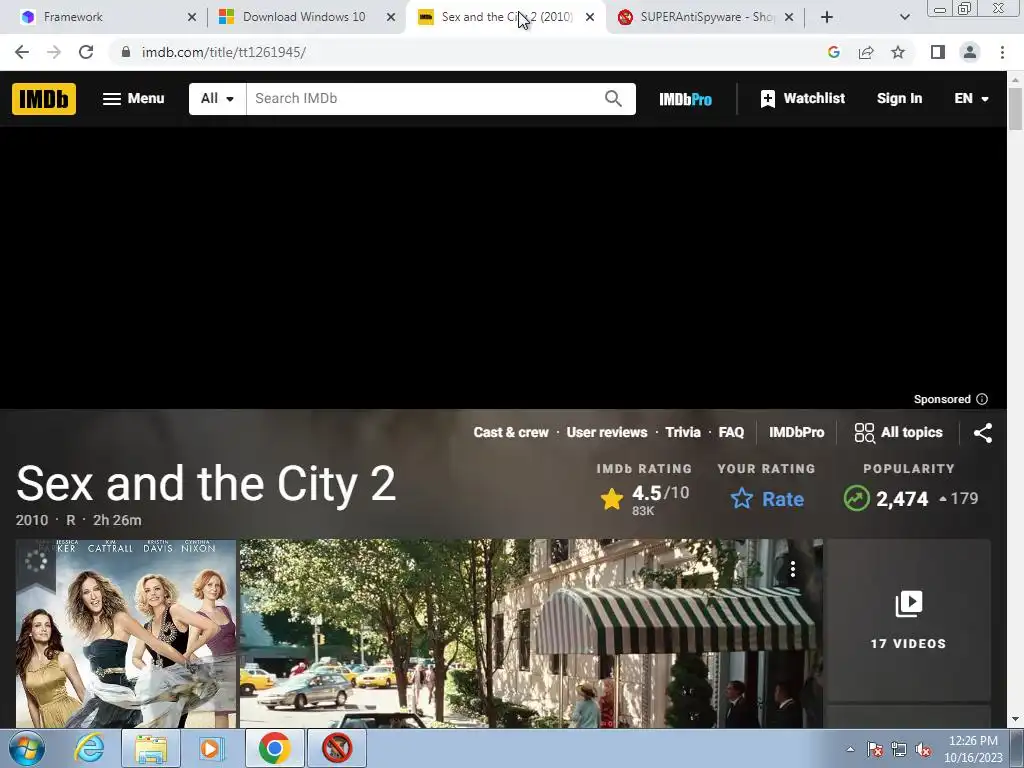Add to watchlist via poster ribbon
This screenshot has height=768, width=1024.
(36, 562)
